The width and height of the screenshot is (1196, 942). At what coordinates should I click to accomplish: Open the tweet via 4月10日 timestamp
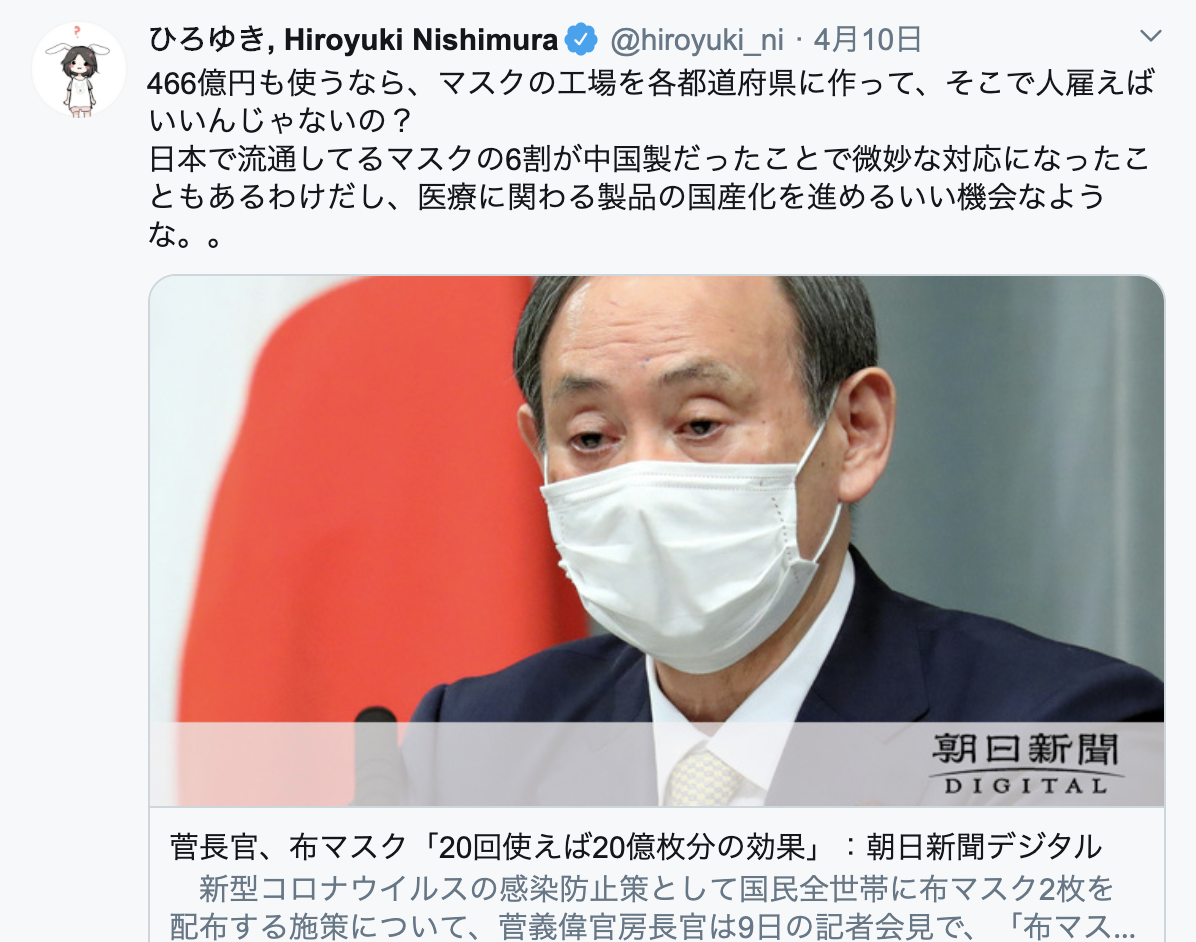pos(868,40)
